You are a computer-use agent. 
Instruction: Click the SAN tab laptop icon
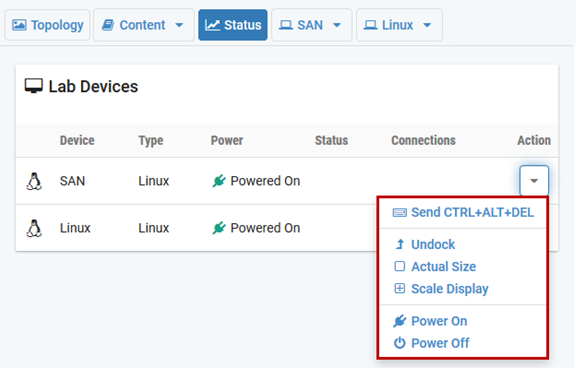click(286, 25)
